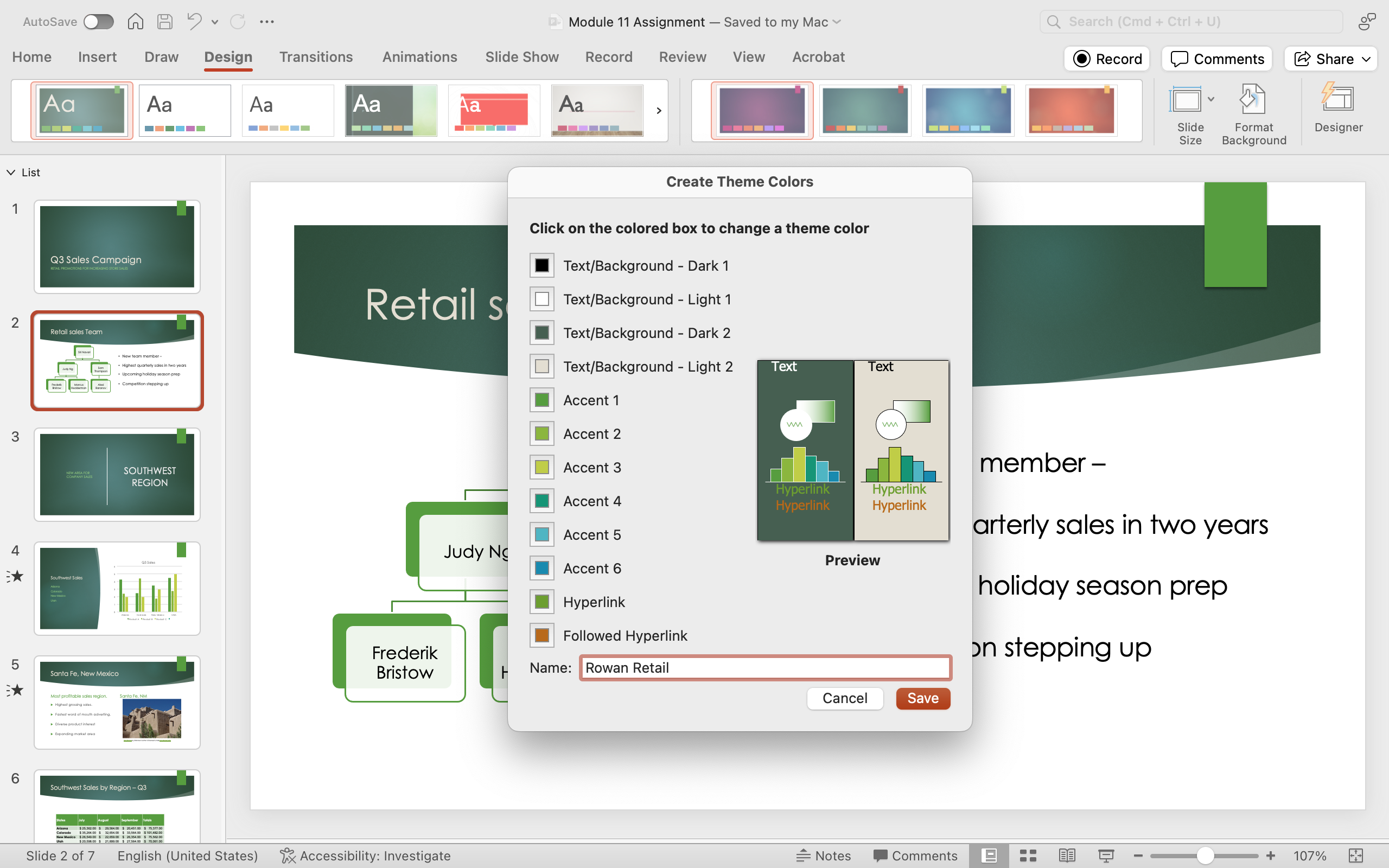Viewport: 1389px width, 868px height.
Task: Click the Home icon in title bar
Action: click(x=136, y=22)
